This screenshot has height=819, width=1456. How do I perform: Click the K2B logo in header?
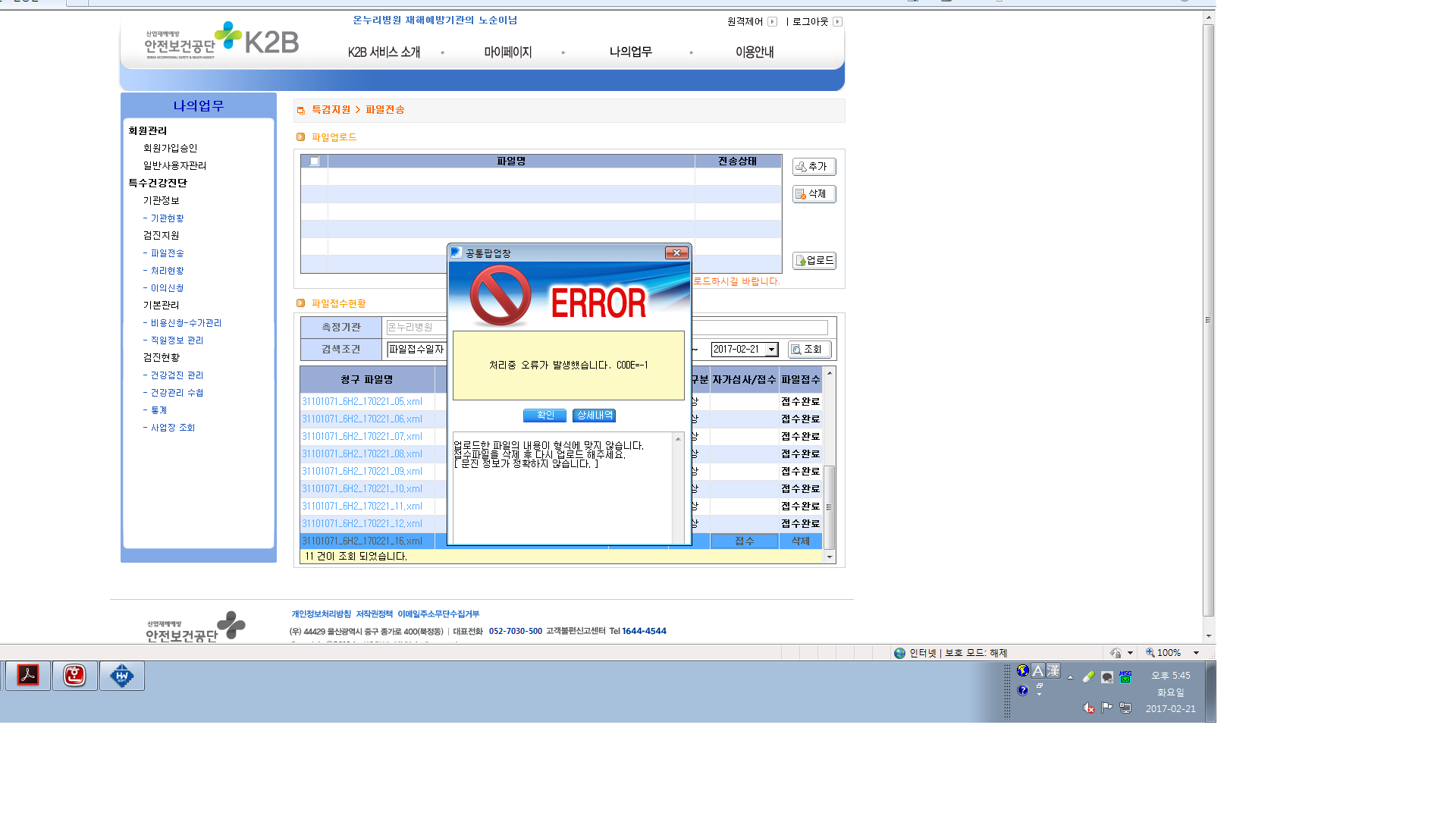click(x=256, y=38)
